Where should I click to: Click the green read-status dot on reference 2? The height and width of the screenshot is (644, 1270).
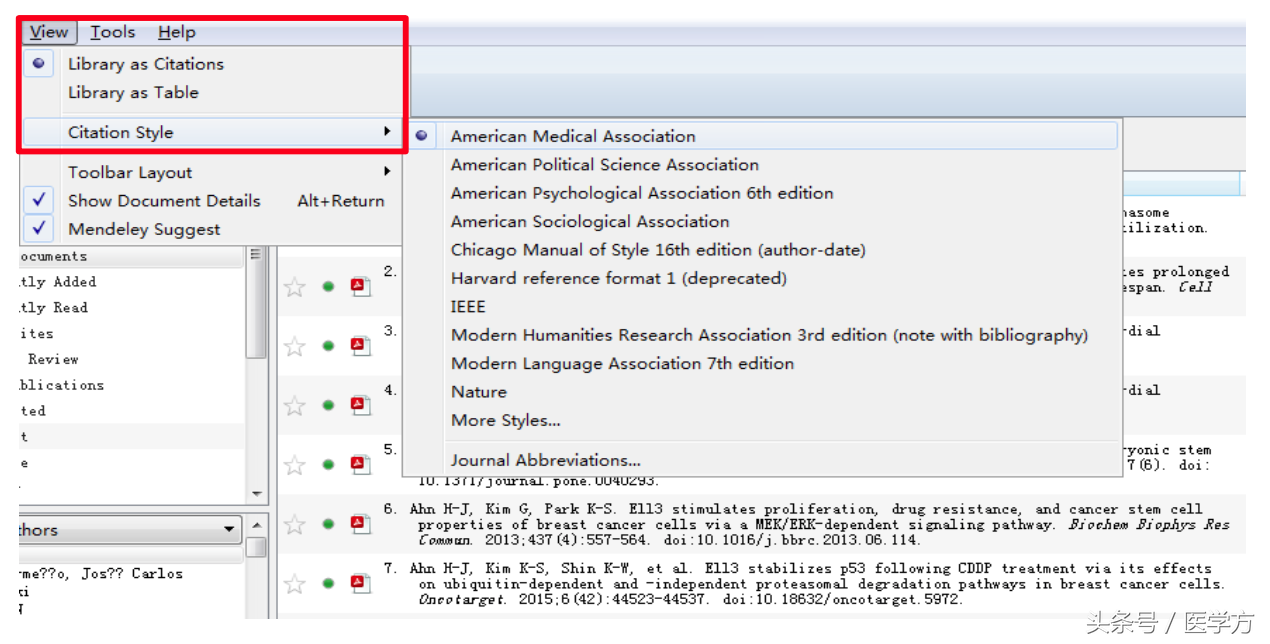coord(328,287)
